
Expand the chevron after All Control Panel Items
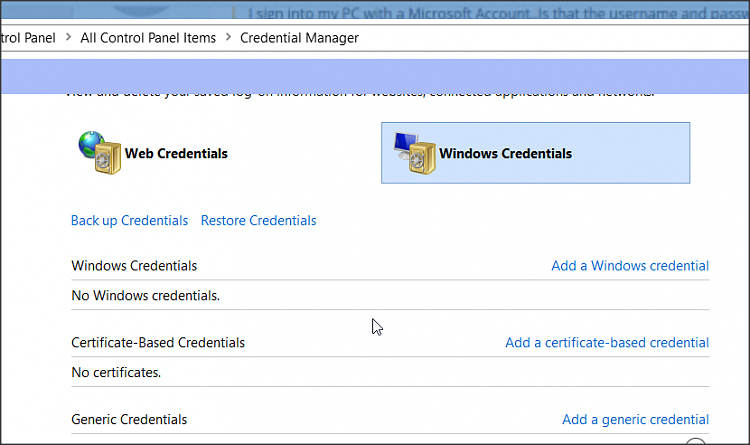click(x=228, y=37)
